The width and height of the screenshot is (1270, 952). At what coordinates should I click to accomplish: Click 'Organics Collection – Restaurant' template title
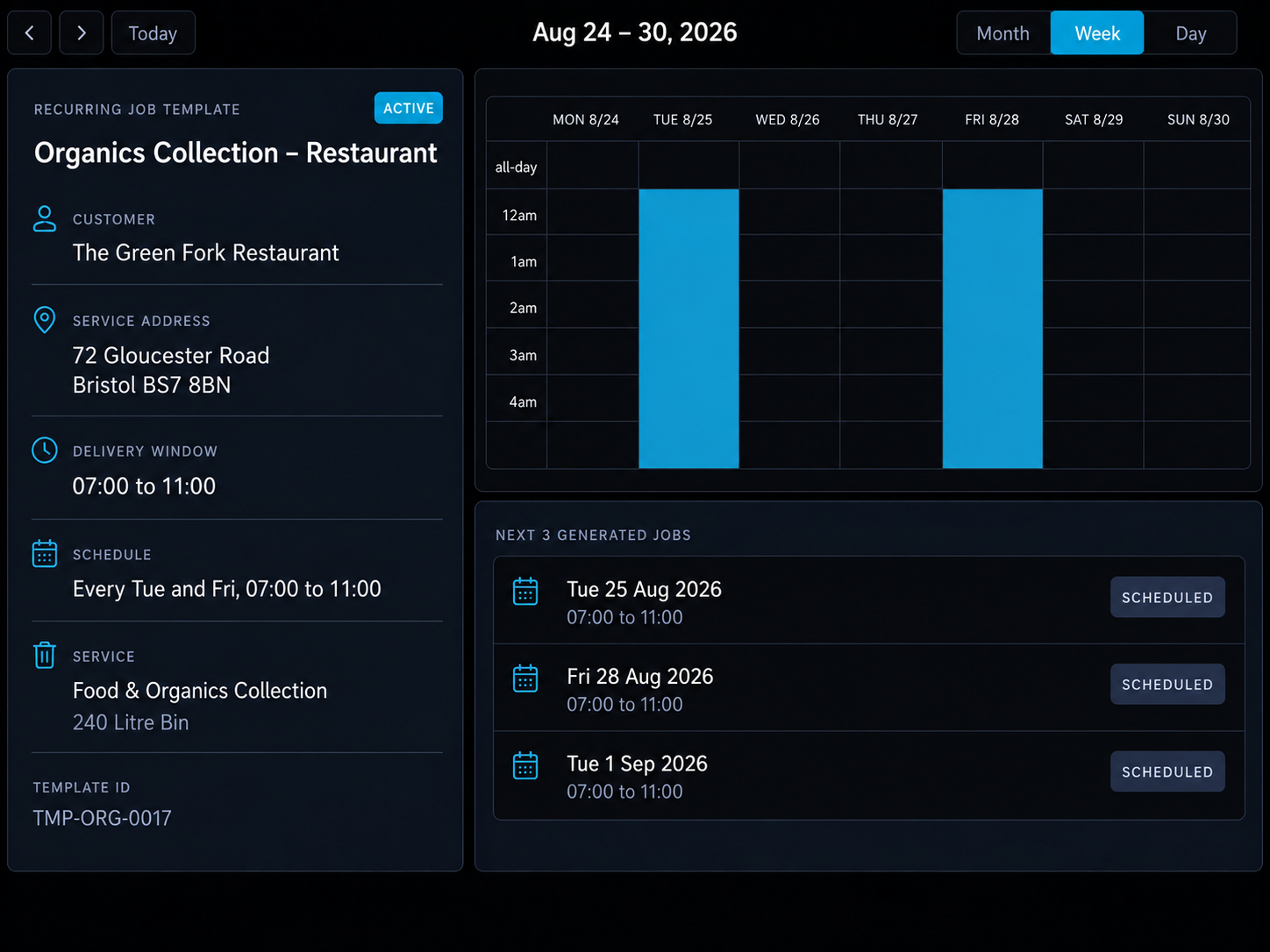pyautogui.click(x=236, y=153)
